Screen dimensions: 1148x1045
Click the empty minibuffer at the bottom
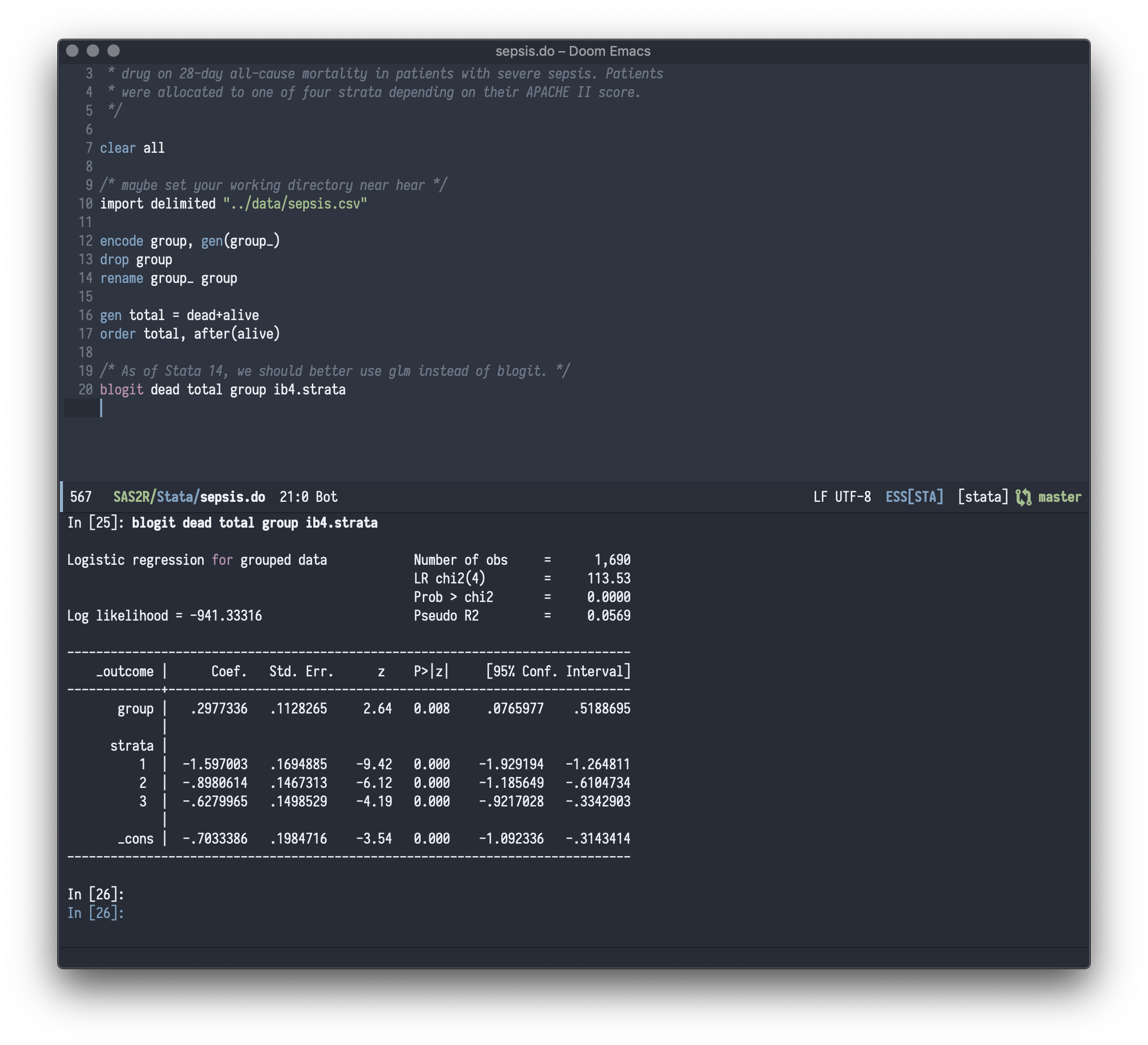[573, 957]
